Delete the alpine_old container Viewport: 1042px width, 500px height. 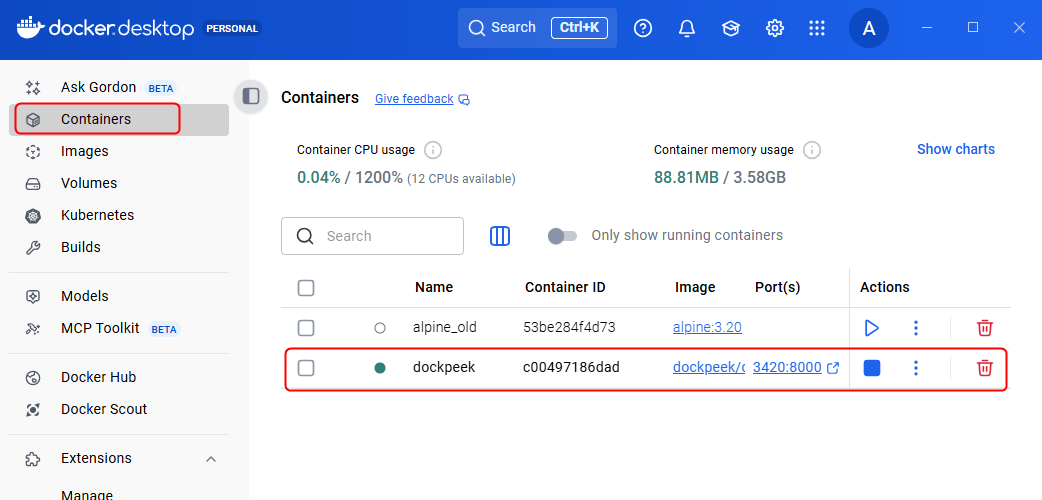pyautogui.click(x=984, y=328)
